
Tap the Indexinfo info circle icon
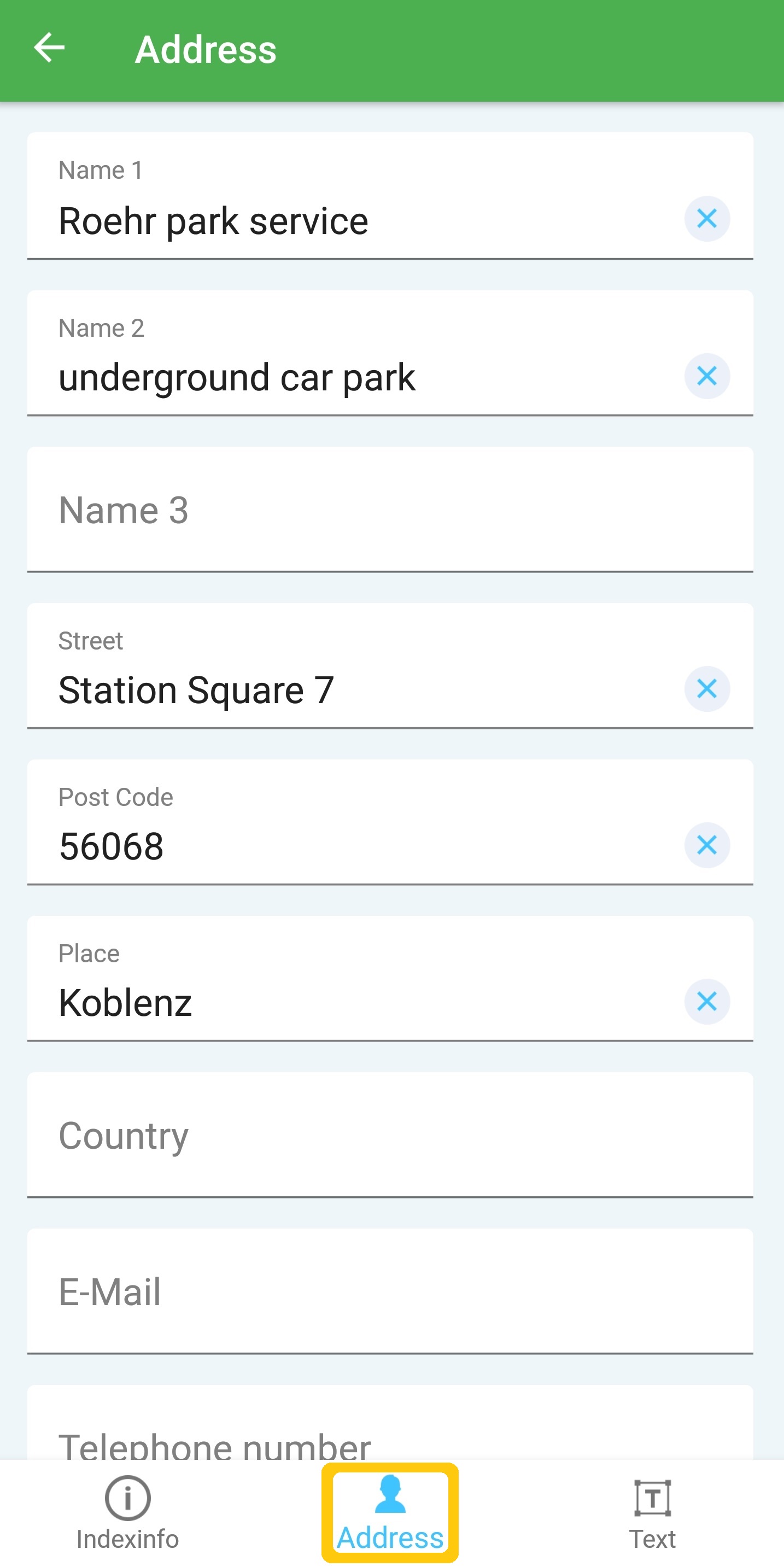click(x=128, y=1498)
